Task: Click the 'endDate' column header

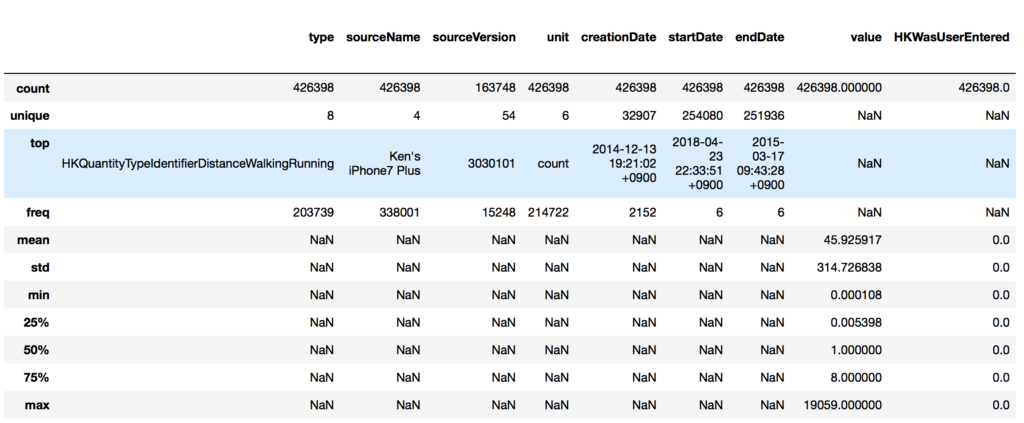Action: pos(760,37)
